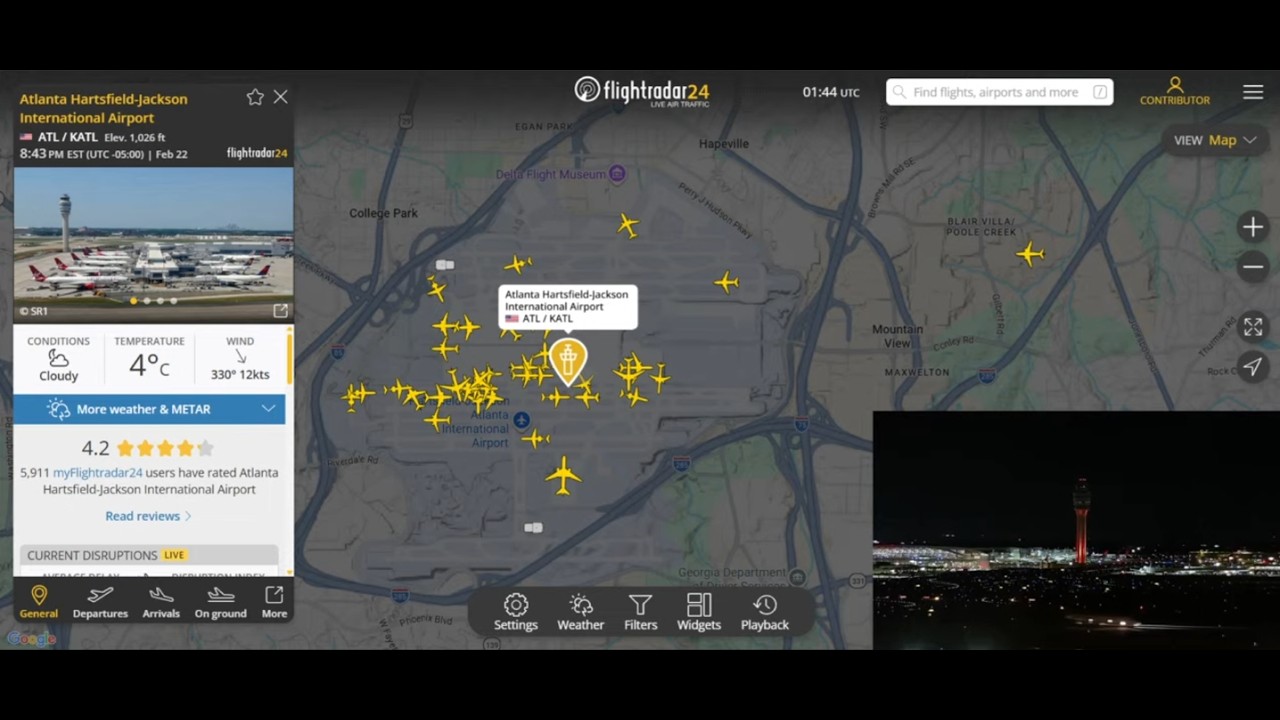
Task: Open Read reviews link
Action: click(x=148, y=516)
